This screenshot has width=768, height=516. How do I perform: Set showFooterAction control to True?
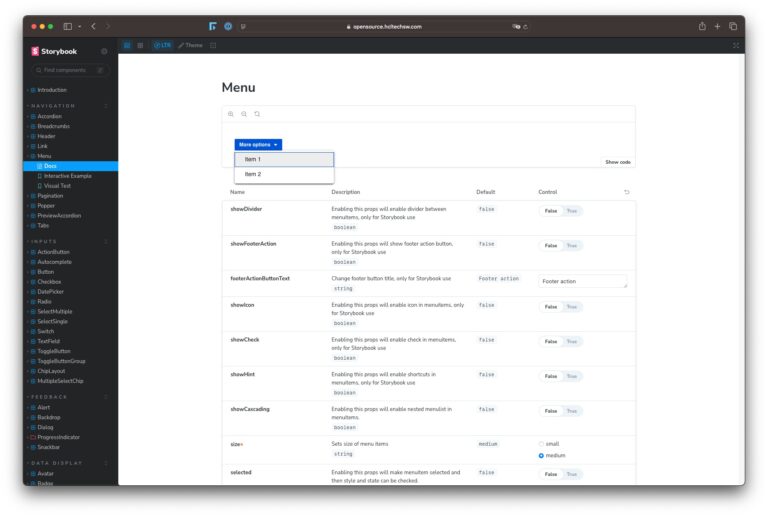[572, 246]
